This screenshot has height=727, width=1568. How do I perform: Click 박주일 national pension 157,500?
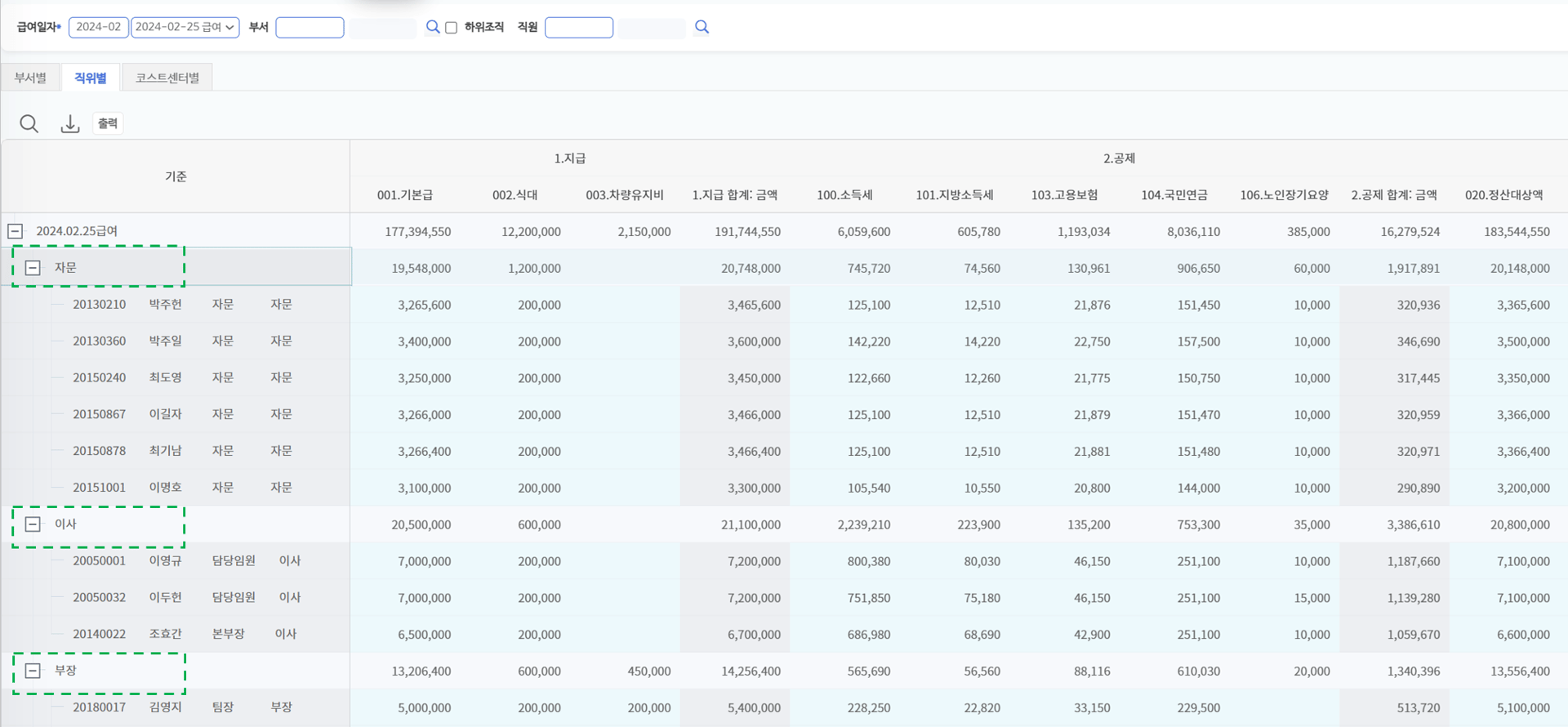point(1198,341)
